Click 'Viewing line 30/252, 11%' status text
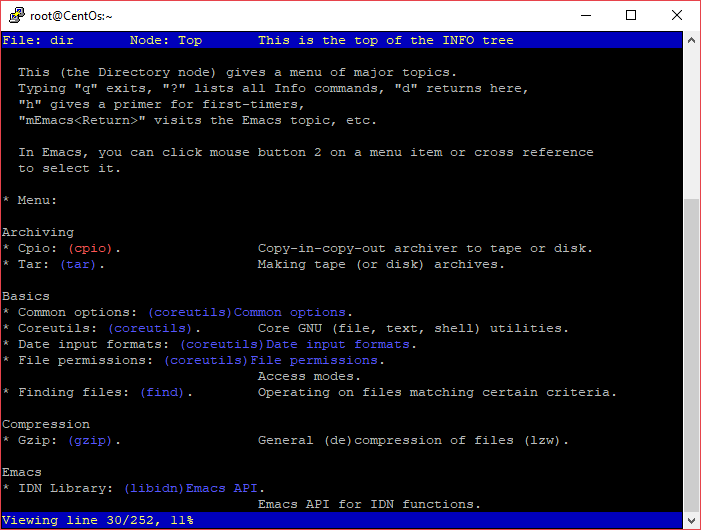The image size is (701, 530). tap(98, 521)
